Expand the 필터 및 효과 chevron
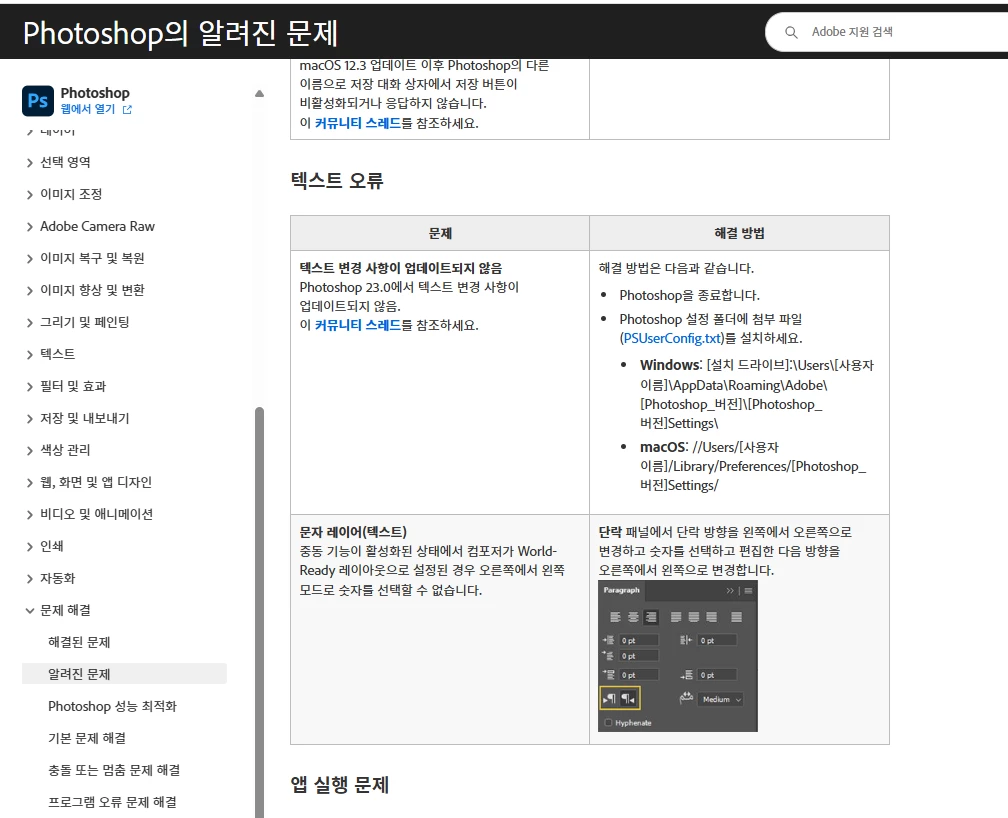The height and width of the screenshot is (818, 1008). click(30, 387)
